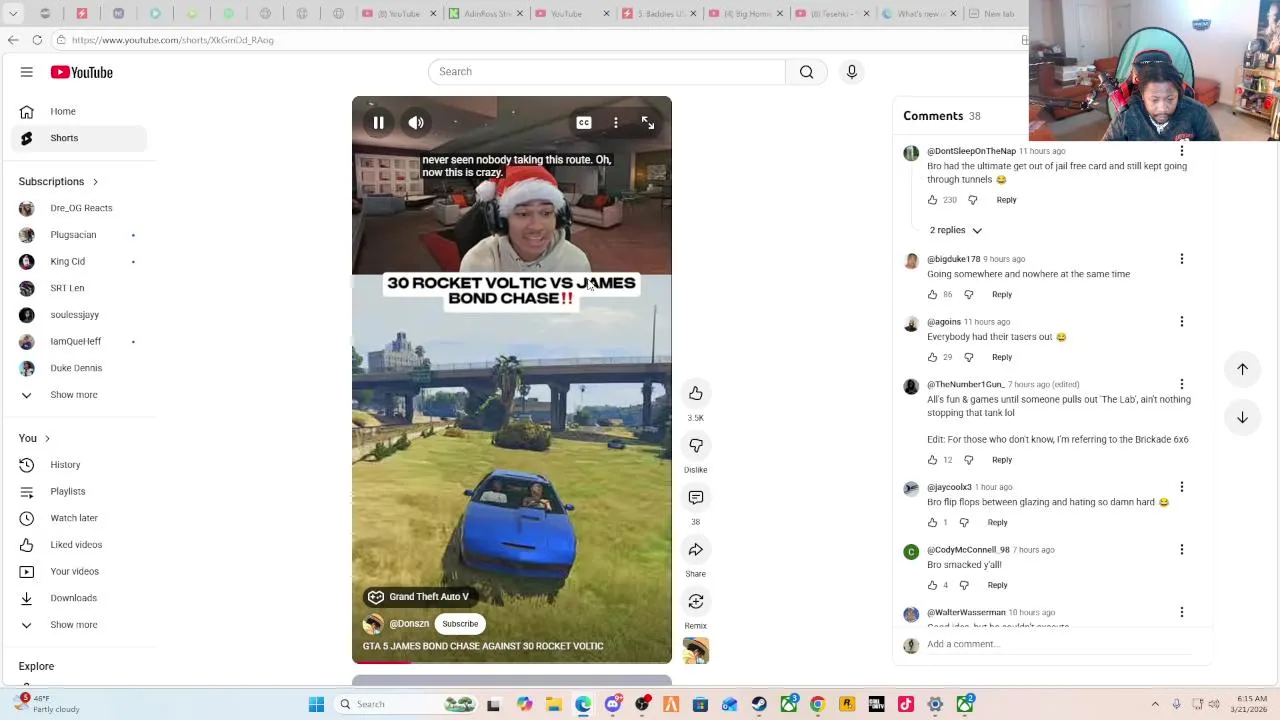Screen dimensions: 1280x720
Task: Open options for bigduke178 comment
Action: click(1182, 259)
